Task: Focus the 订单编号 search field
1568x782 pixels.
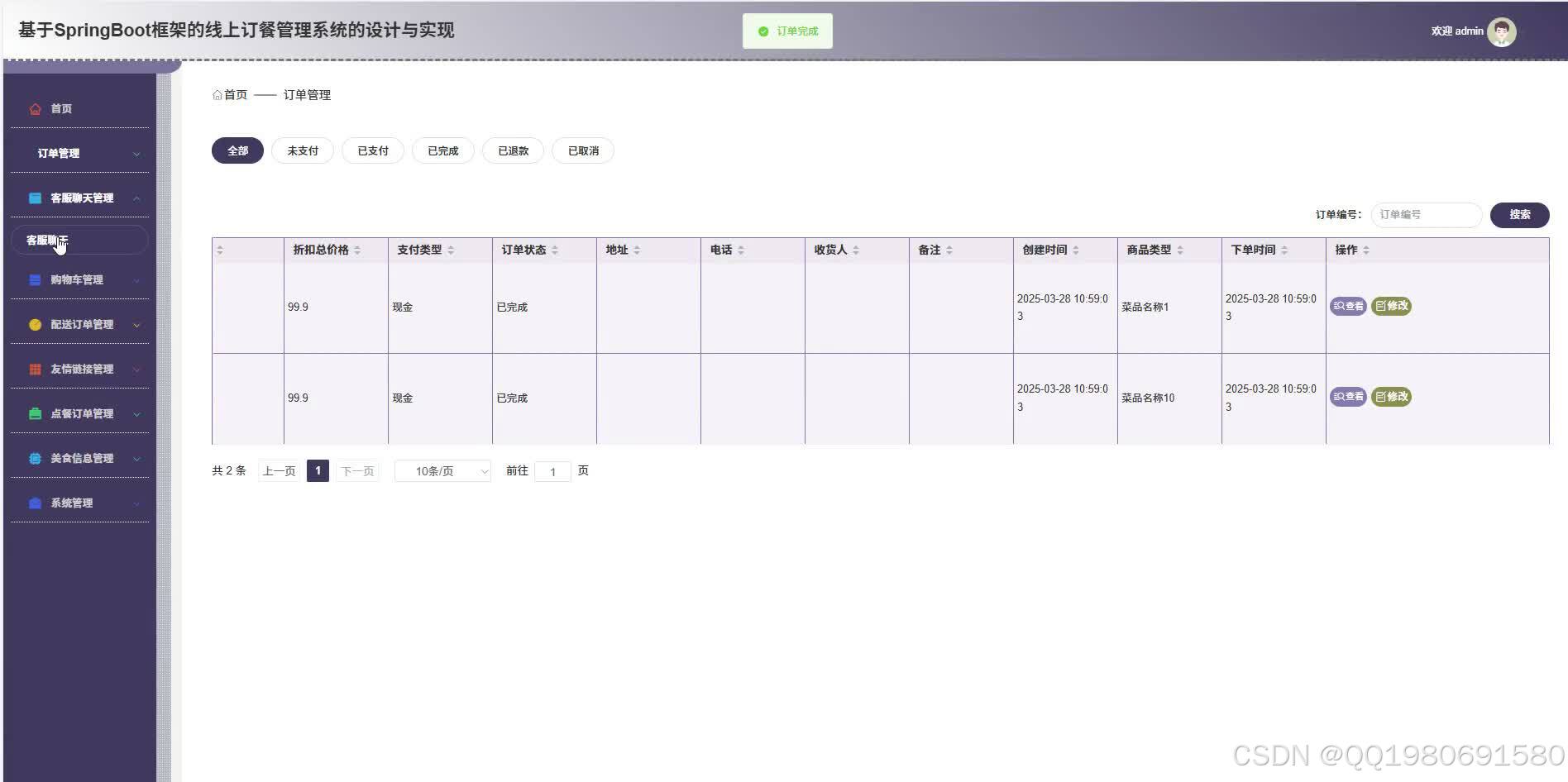Action: (x=1426, y=215)
